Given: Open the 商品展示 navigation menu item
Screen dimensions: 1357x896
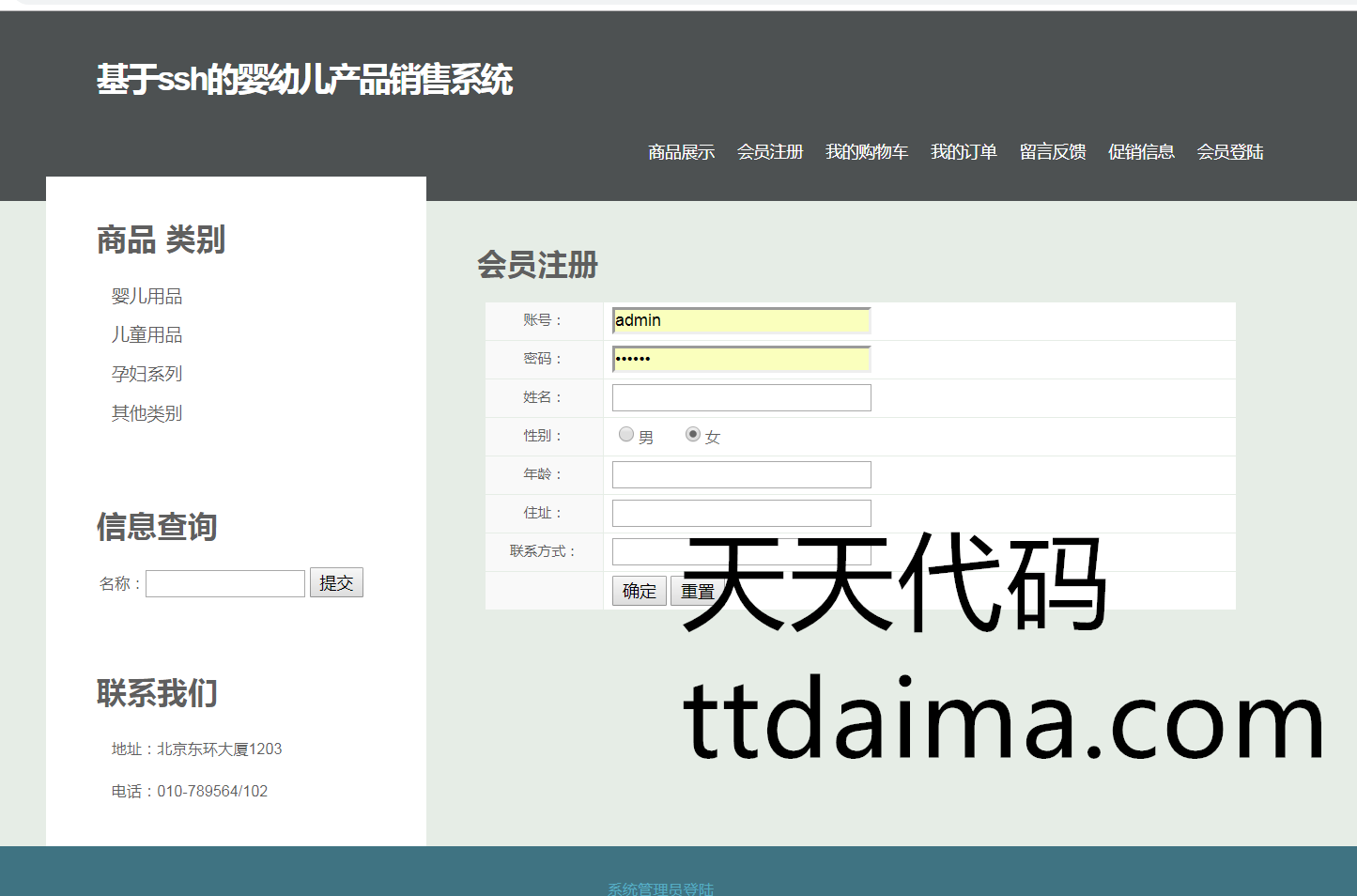Looking at the screenshot, I should pos(681,152).
